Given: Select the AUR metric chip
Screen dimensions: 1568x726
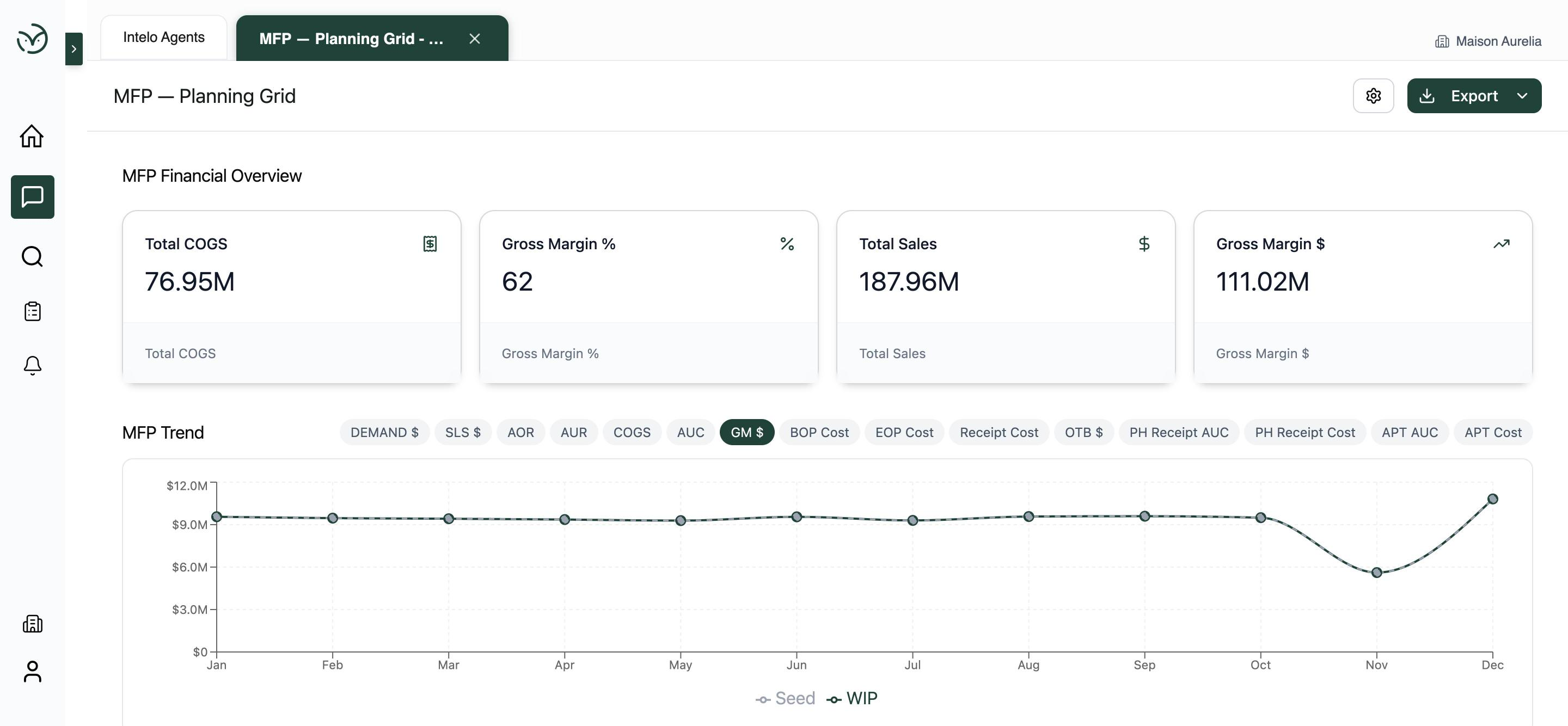Looking at the screenshot, I should click(x=574, y=432).
